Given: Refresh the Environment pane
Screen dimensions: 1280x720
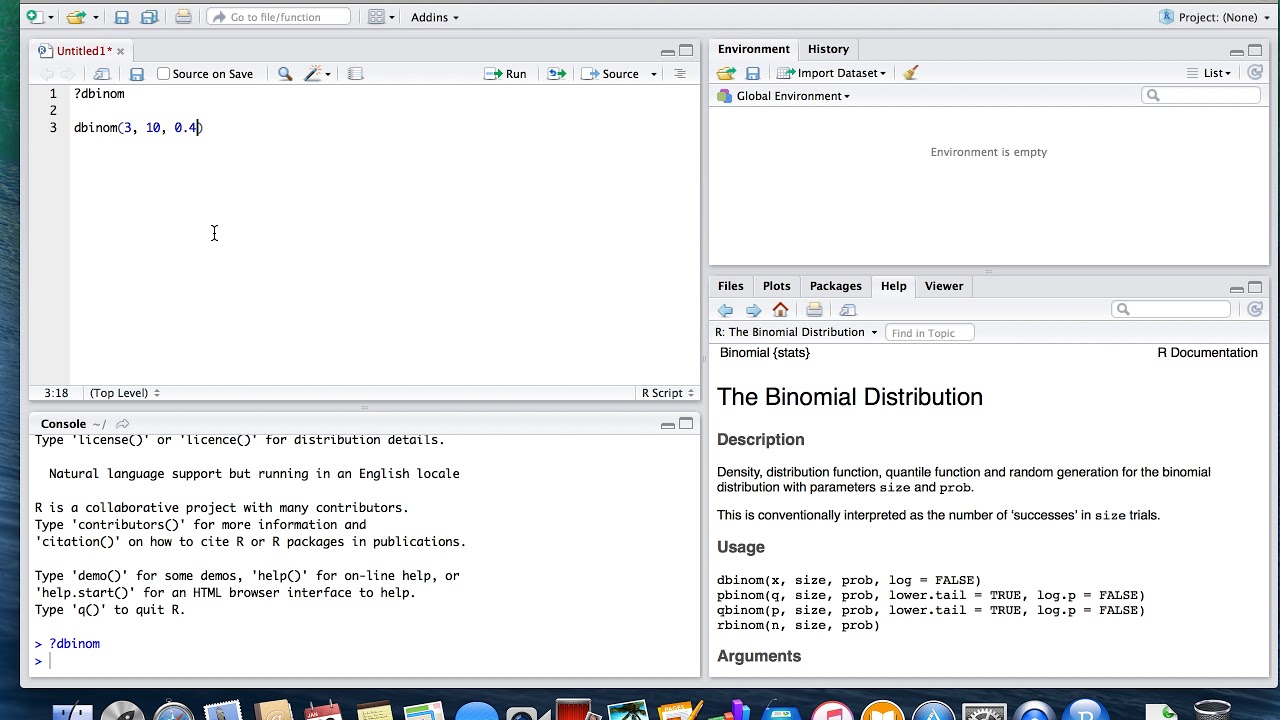Looking at the screenshot, I should pos(1255,73).
